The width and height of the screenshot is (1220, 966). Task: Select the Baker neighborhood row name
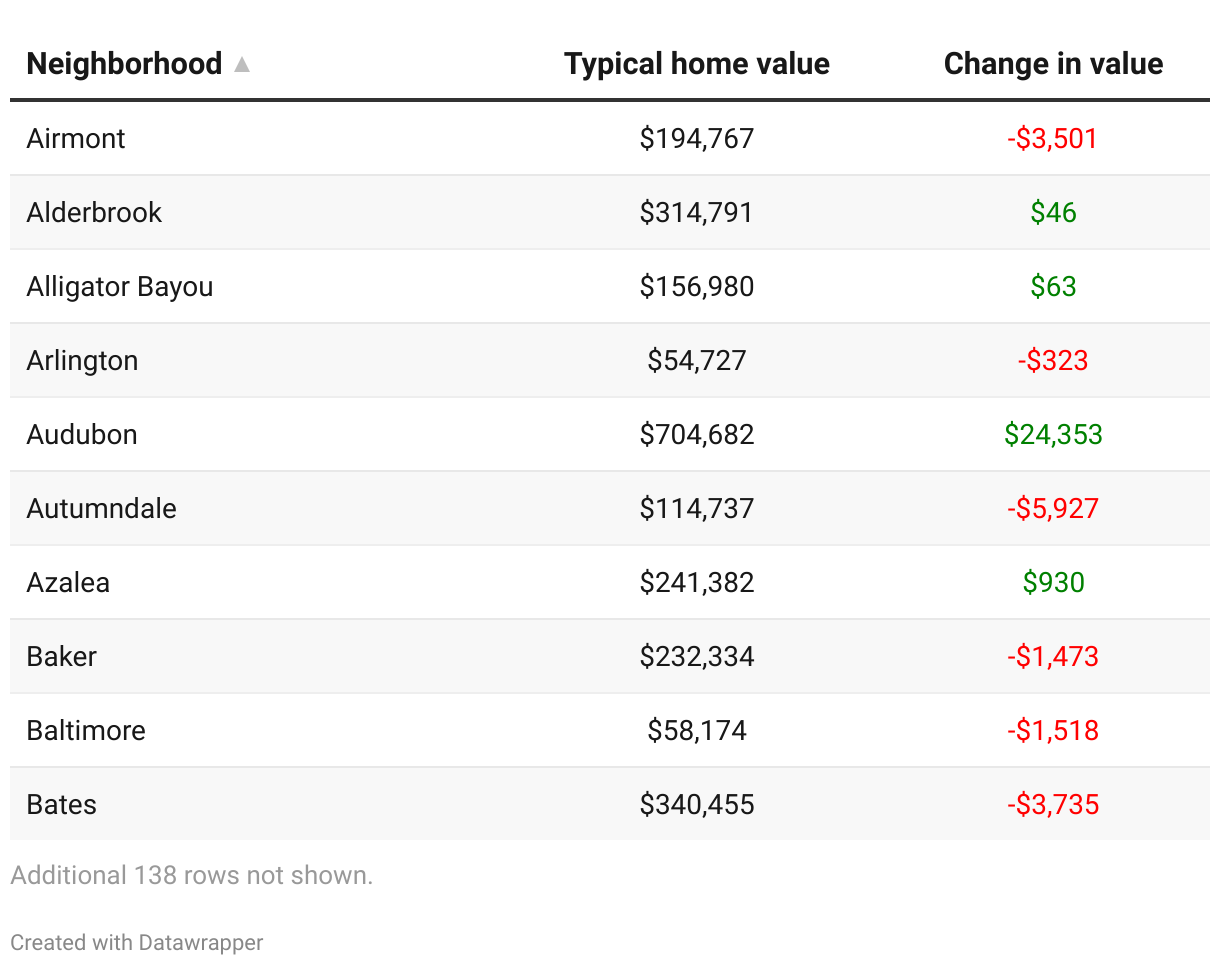[62, 656]
